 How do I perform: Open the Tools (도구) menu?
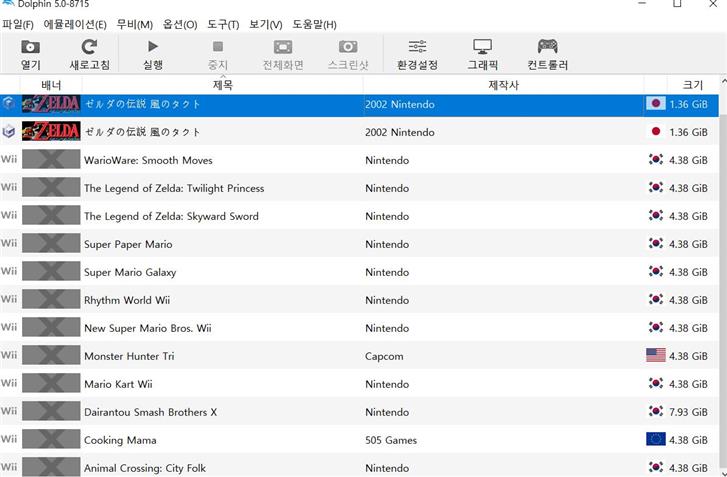tap(223, 25)
